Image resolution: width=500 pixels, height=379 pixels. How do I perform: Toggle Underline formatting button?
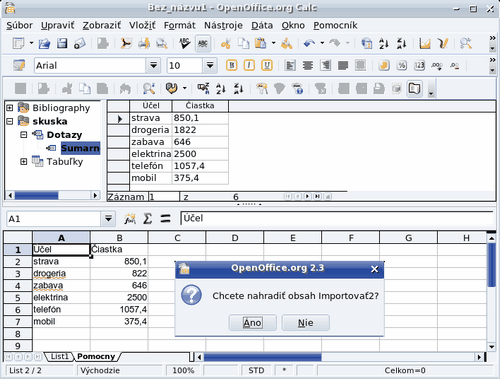(x=267, y=65)
